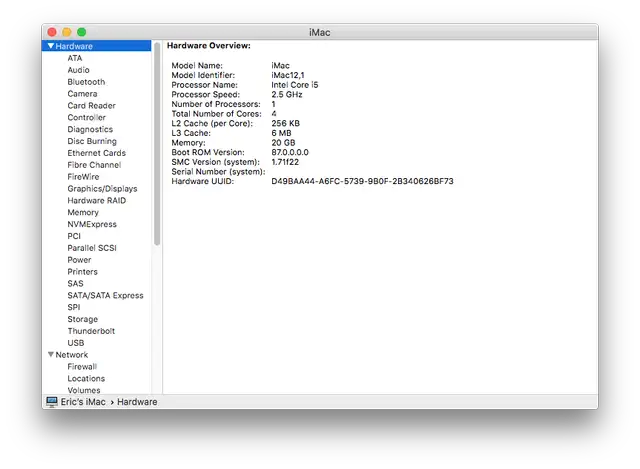The width and height of the screenshot is (640, 469).
Task: Click Hardware in the path bar
Action: click(x=137, y=402)
